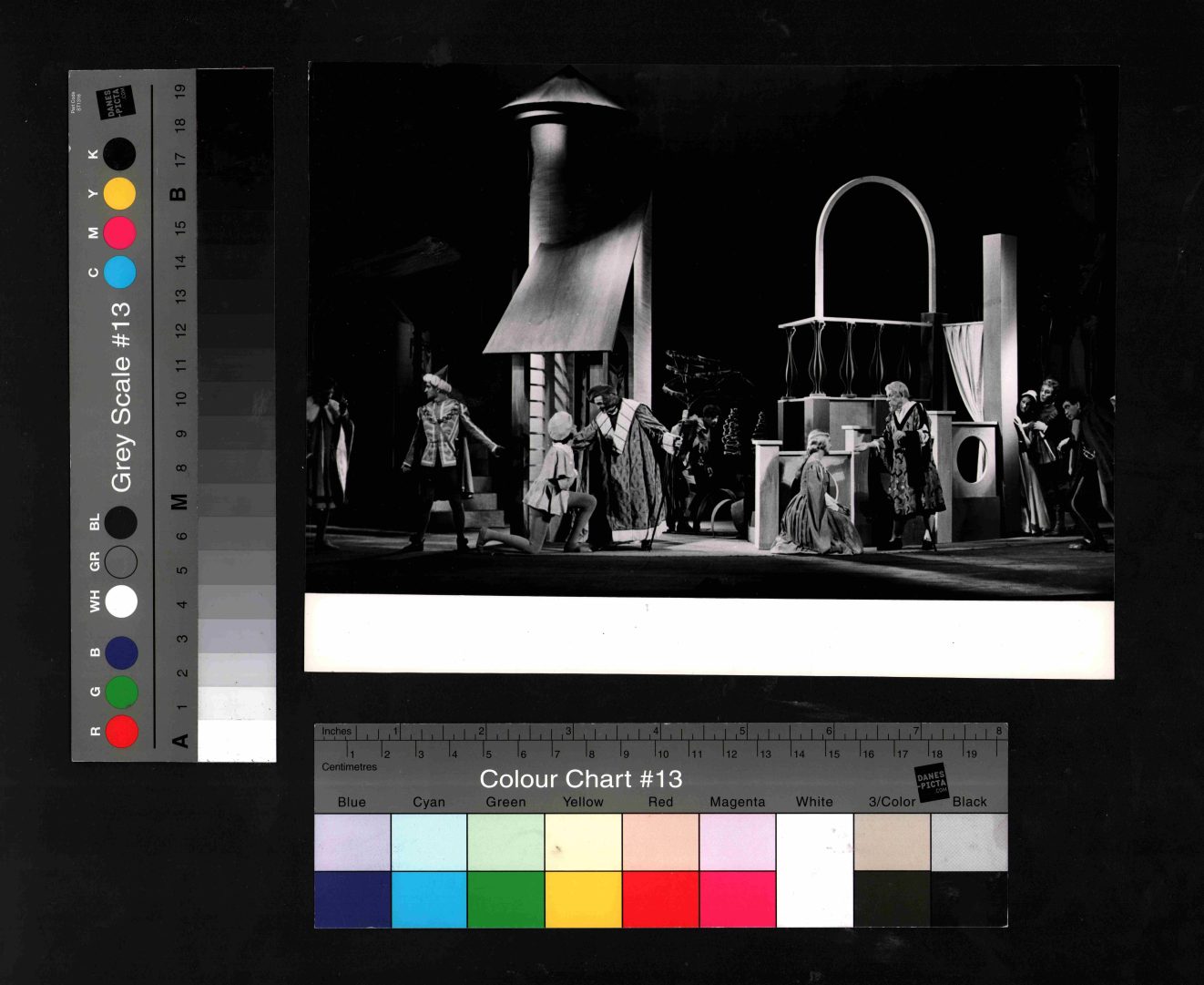Click the Grey Scale #13 title text

121,396
